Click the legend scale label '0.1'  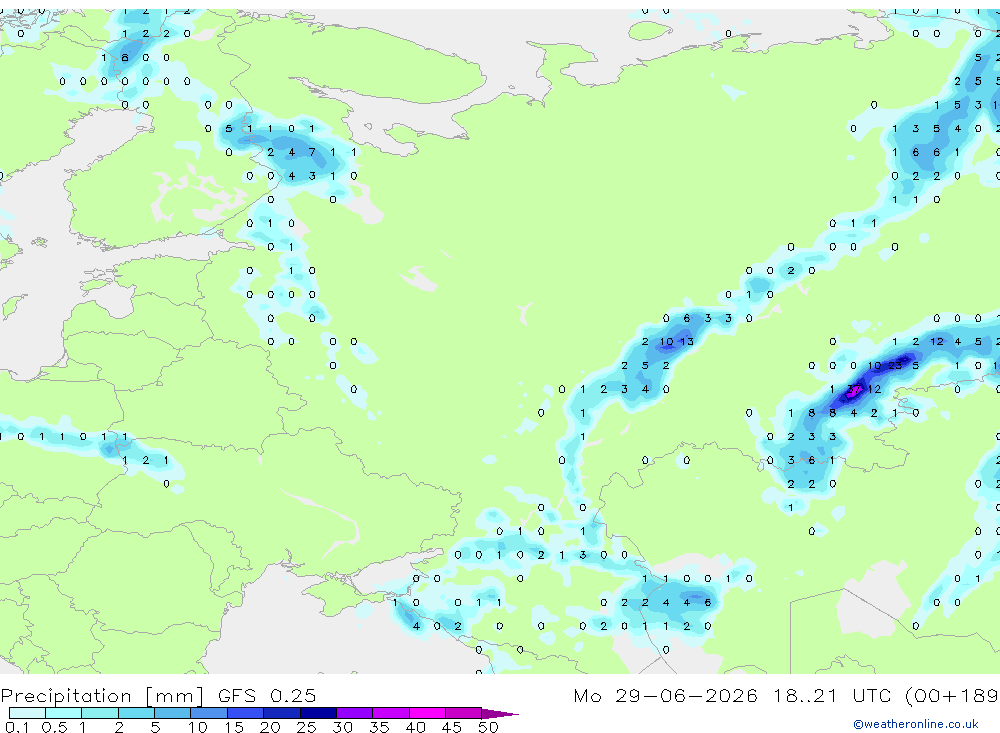17,727
